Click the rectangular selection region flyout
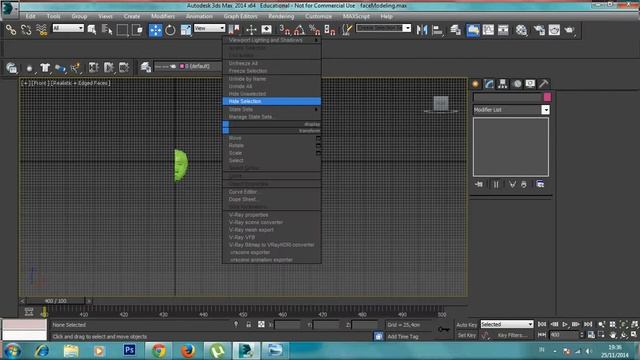 (x=122, y=30)
